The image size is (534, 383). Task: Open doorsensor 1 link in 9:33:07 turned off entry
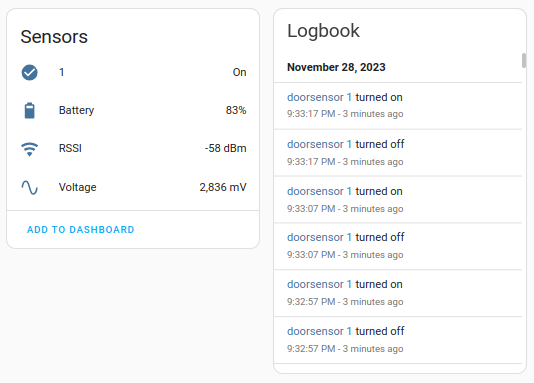point(319,237)
